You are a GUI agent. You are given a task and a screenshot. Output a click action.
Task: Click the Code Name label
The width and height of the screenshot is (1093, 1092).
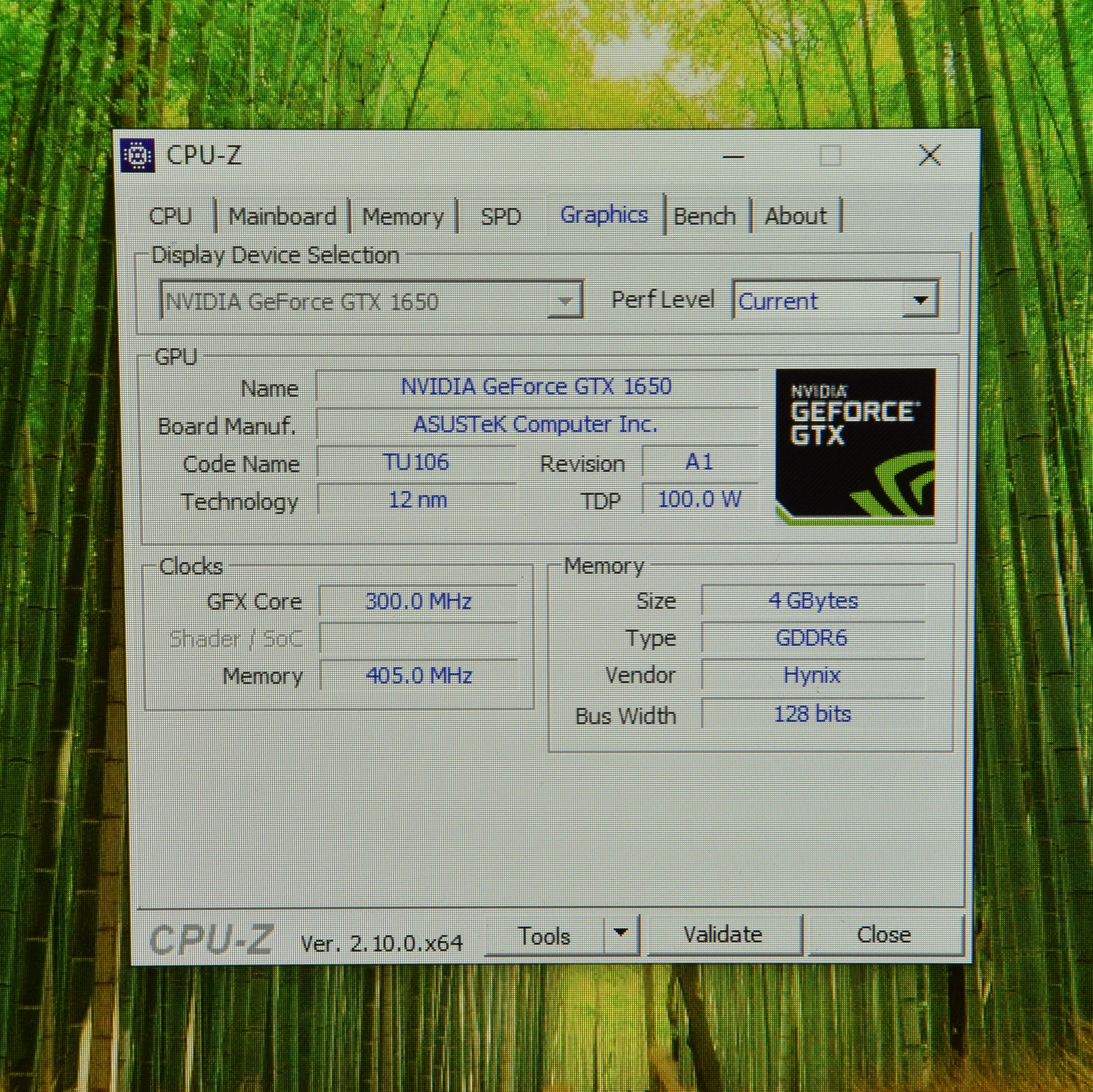tap(242, 464)
